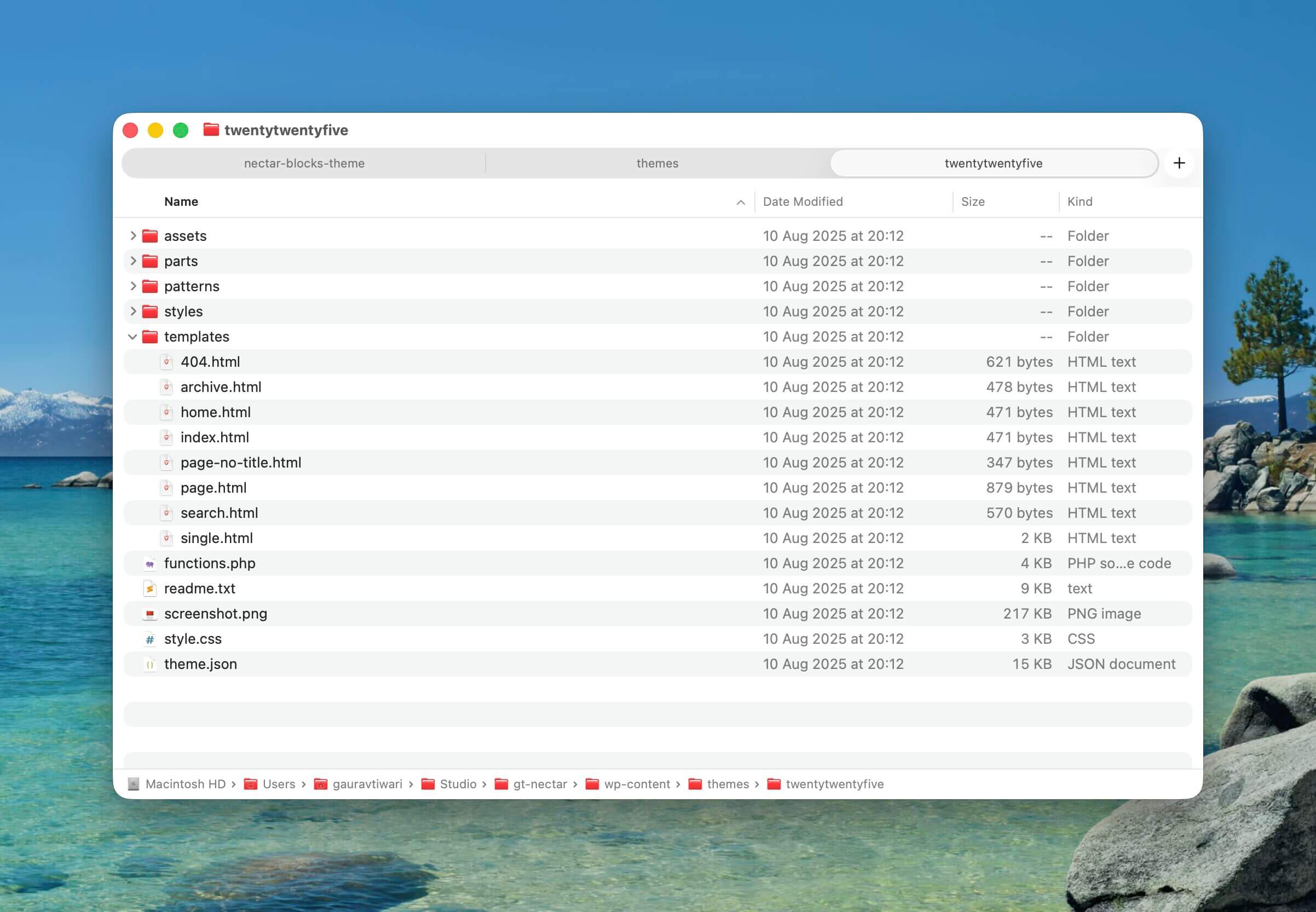
Task: Collapse the templates folder disclosure arrow
Action: [x=132, y=337]
